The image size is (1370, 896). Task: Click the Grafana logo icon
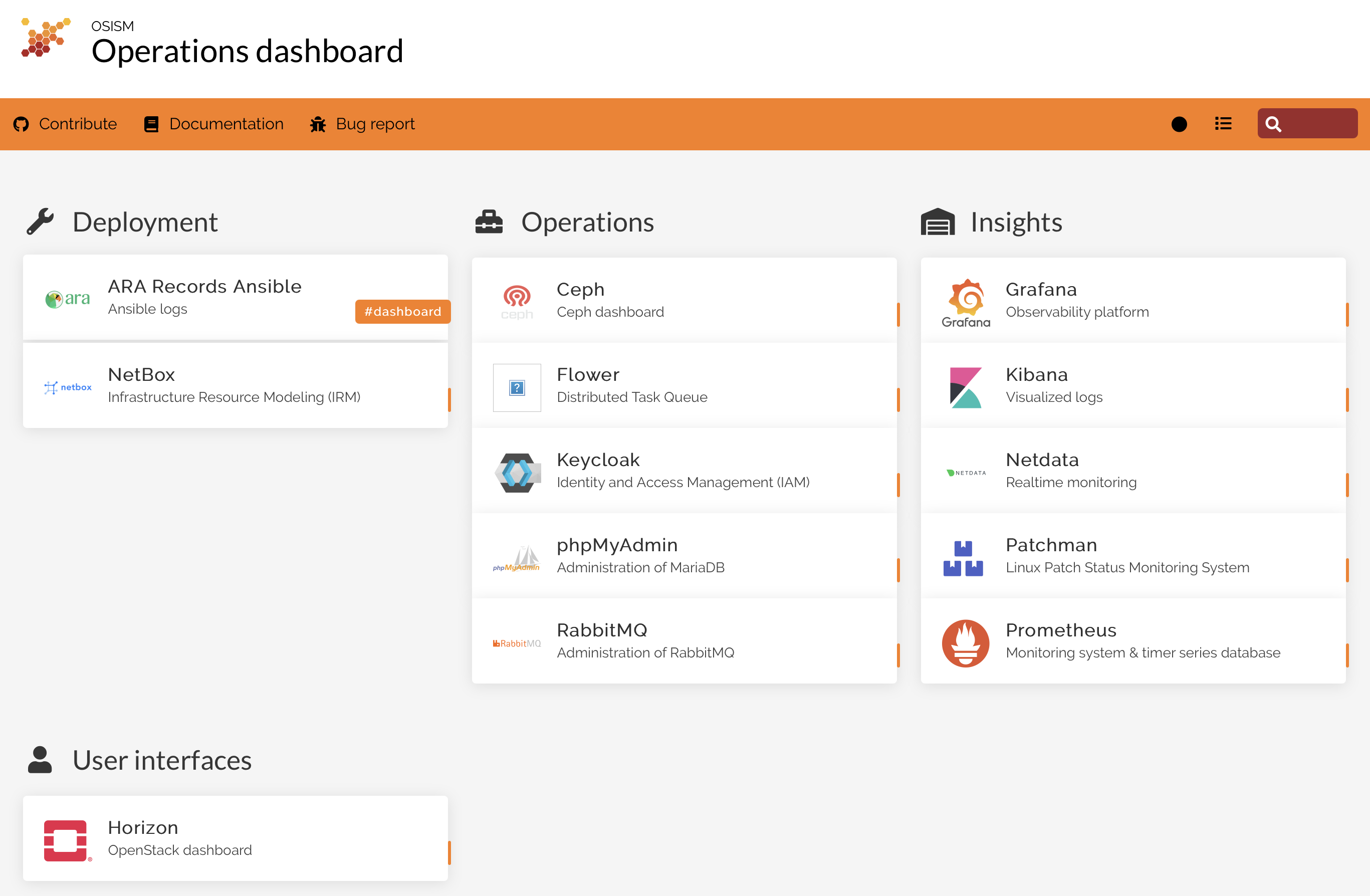coord(965,302)
